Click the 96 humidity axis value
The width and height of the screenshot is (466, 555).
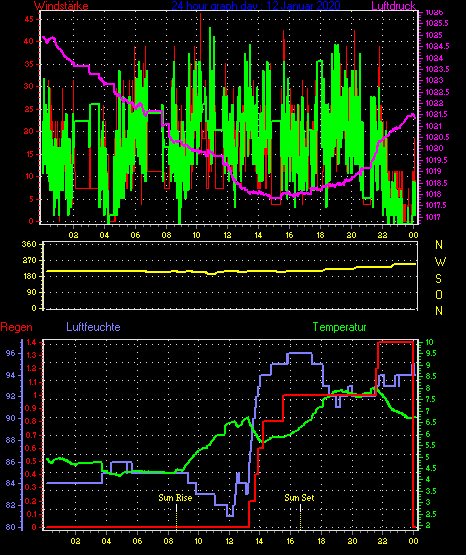(11, 353)
